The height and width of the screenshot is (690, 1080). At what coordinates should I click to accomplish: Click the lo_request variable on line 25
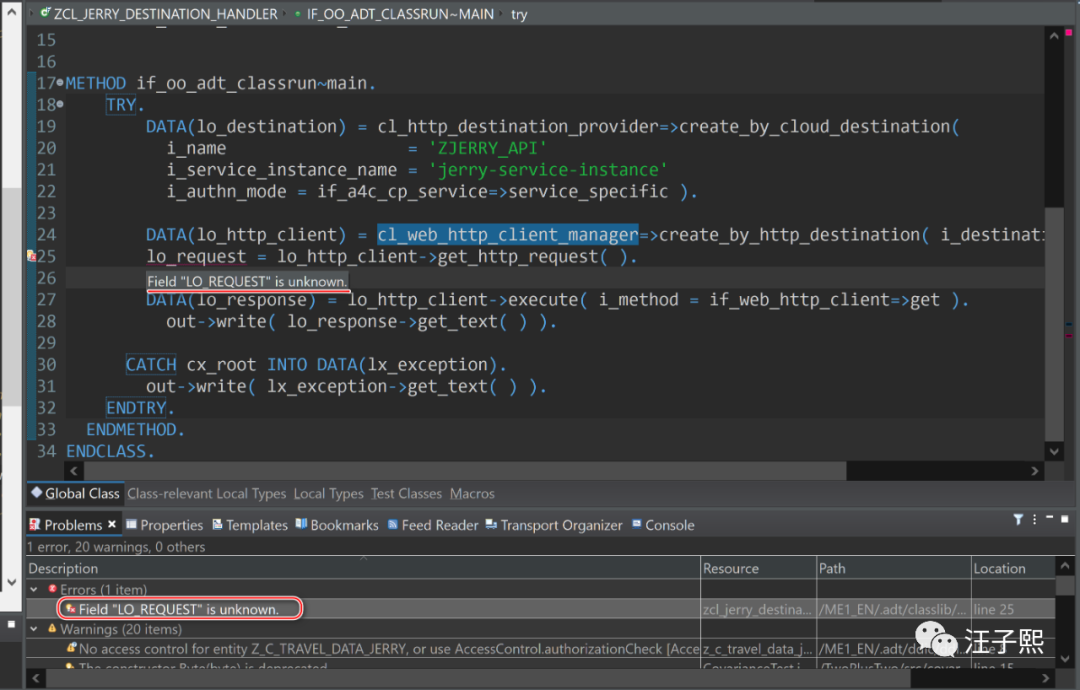196,256
